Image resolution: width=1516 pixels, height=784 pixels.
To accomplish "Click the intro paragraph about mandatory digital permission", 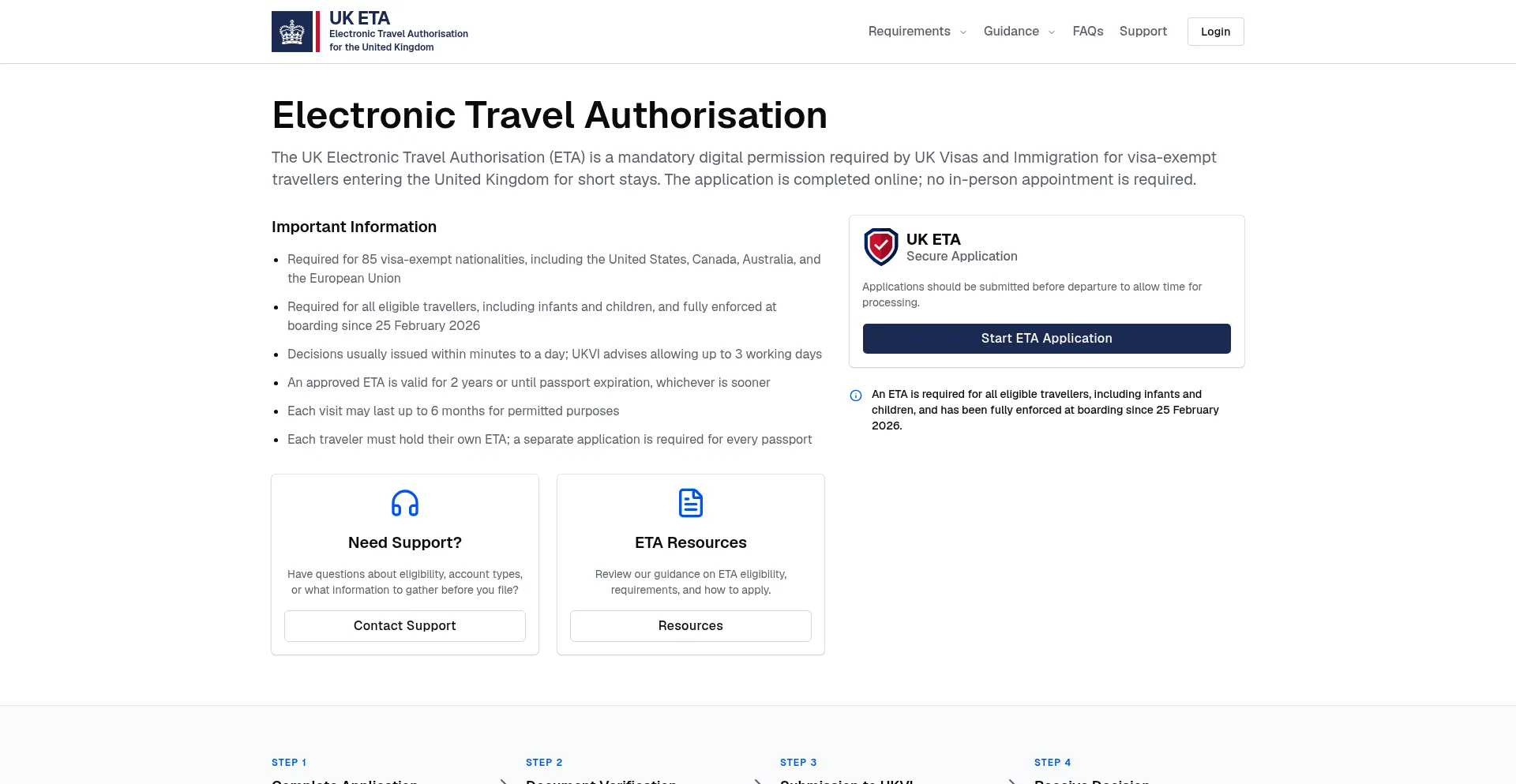I will coord(744,169).
